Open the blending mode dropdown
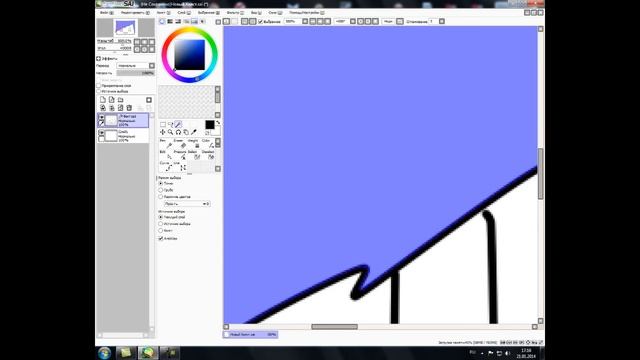This screenshot has height=360, width=640. tap(136, 66)
